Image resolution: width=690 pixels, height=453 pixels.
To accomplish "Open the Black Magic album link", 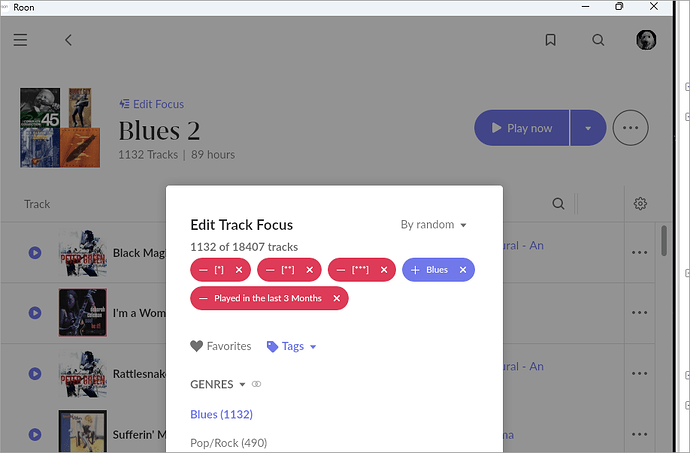I will (524, 246).
